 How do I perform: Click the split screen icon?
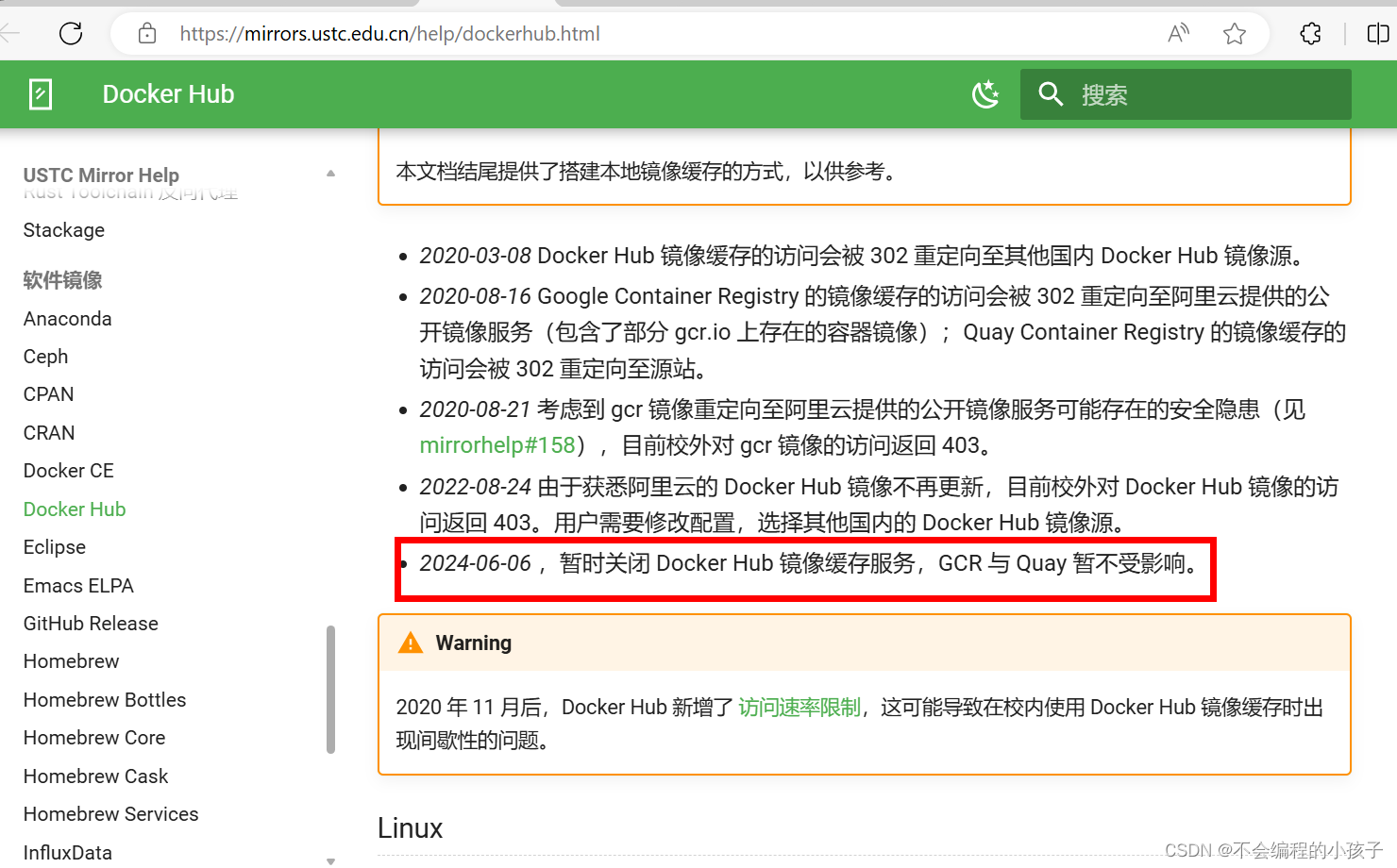tap(1378, 33)
